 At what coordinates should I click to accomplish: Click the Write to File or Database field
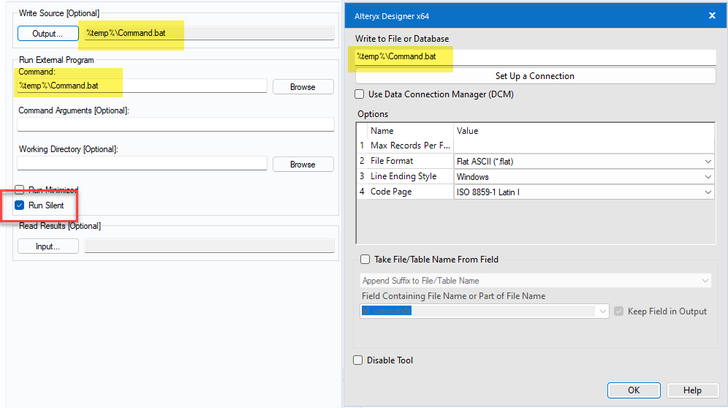535,57
